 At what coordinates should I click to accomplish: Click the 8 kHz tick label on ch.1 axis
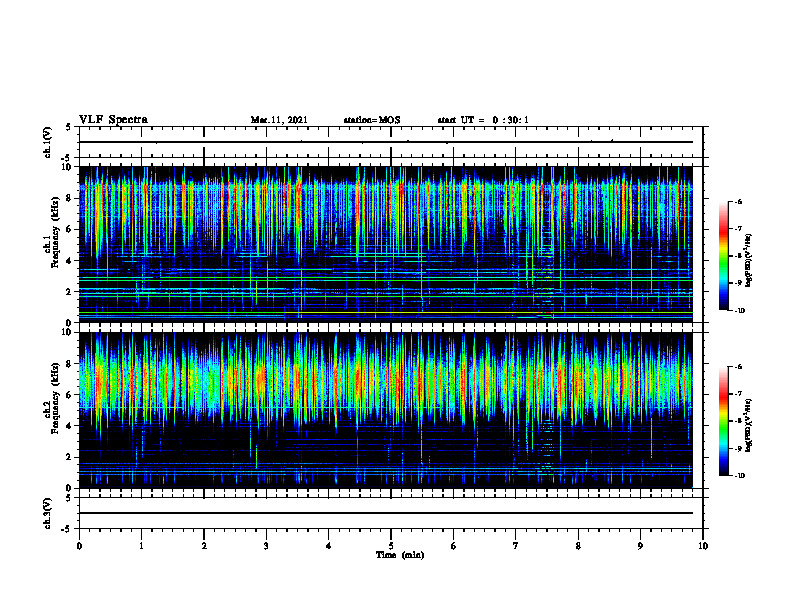(x=69, y=198)
